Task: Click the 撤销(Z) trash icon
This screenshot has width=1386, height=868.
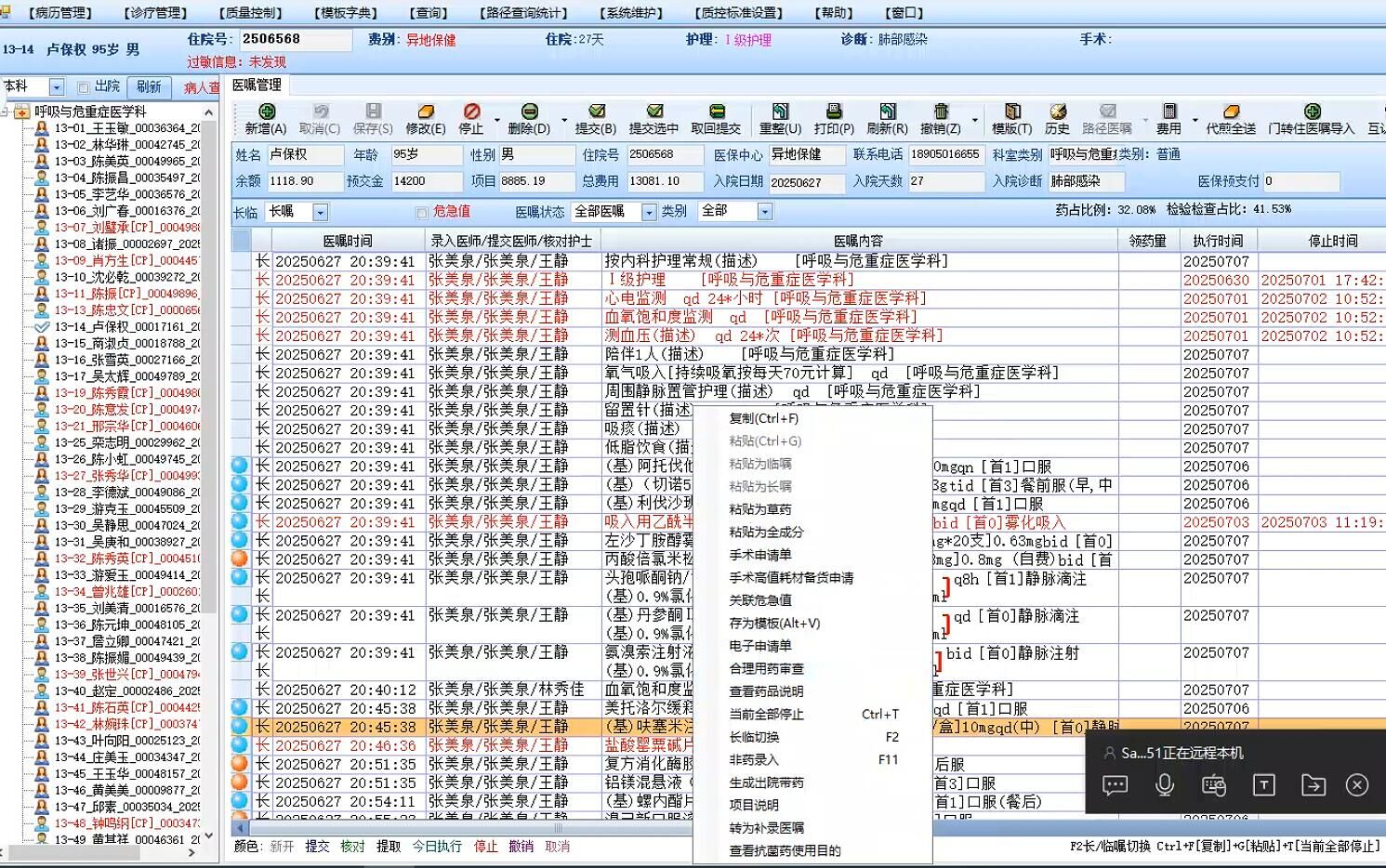Action: 941,112
